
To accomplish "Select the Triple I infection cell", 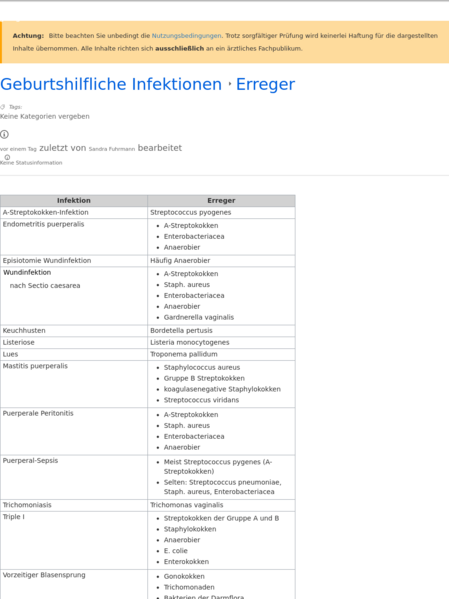I will point(74,540).
